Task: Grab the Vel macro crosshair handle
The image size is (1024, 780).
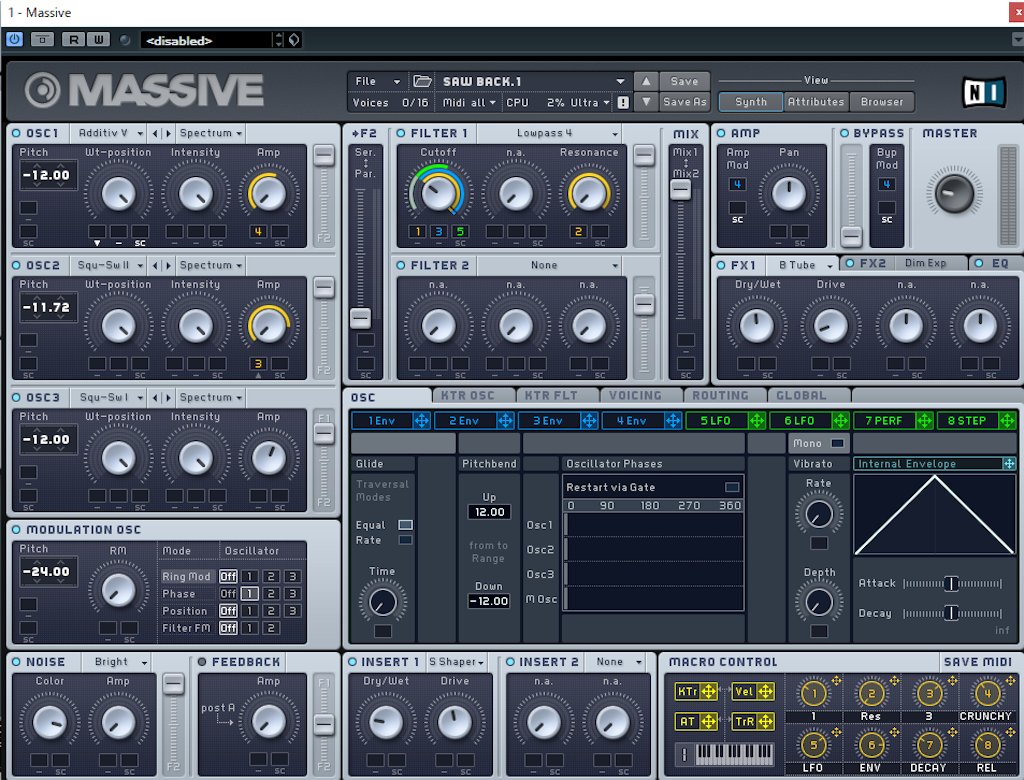Action: [765, 691]
